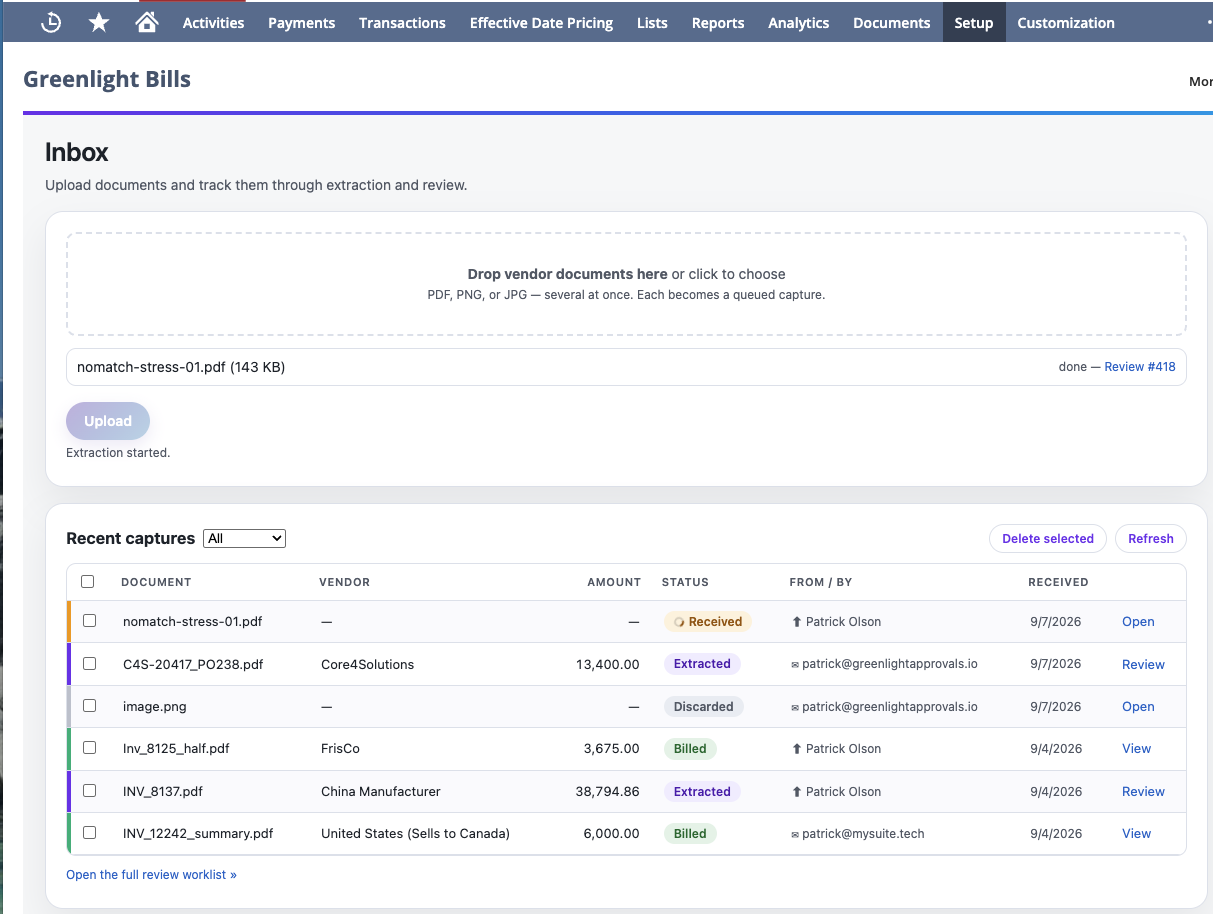Open the Review #418 link

tap(1140, 367)
